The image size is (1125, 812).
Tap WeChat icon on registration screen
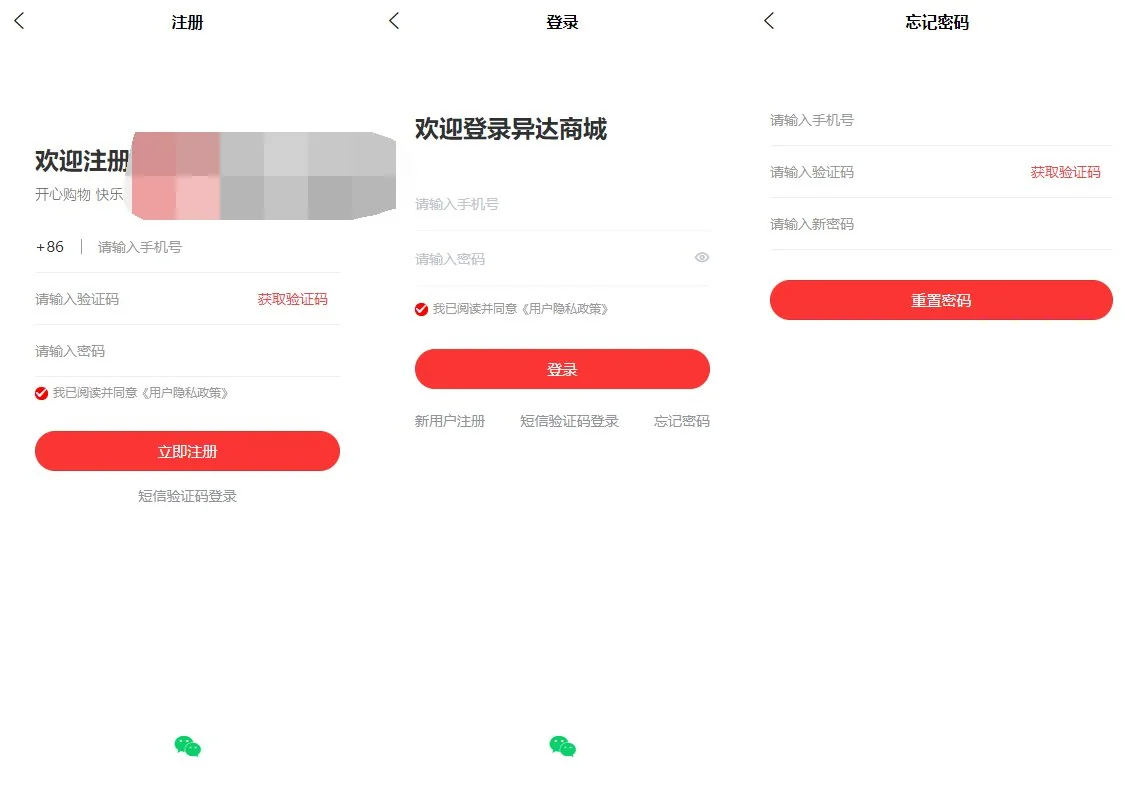(x=187, y=746)
